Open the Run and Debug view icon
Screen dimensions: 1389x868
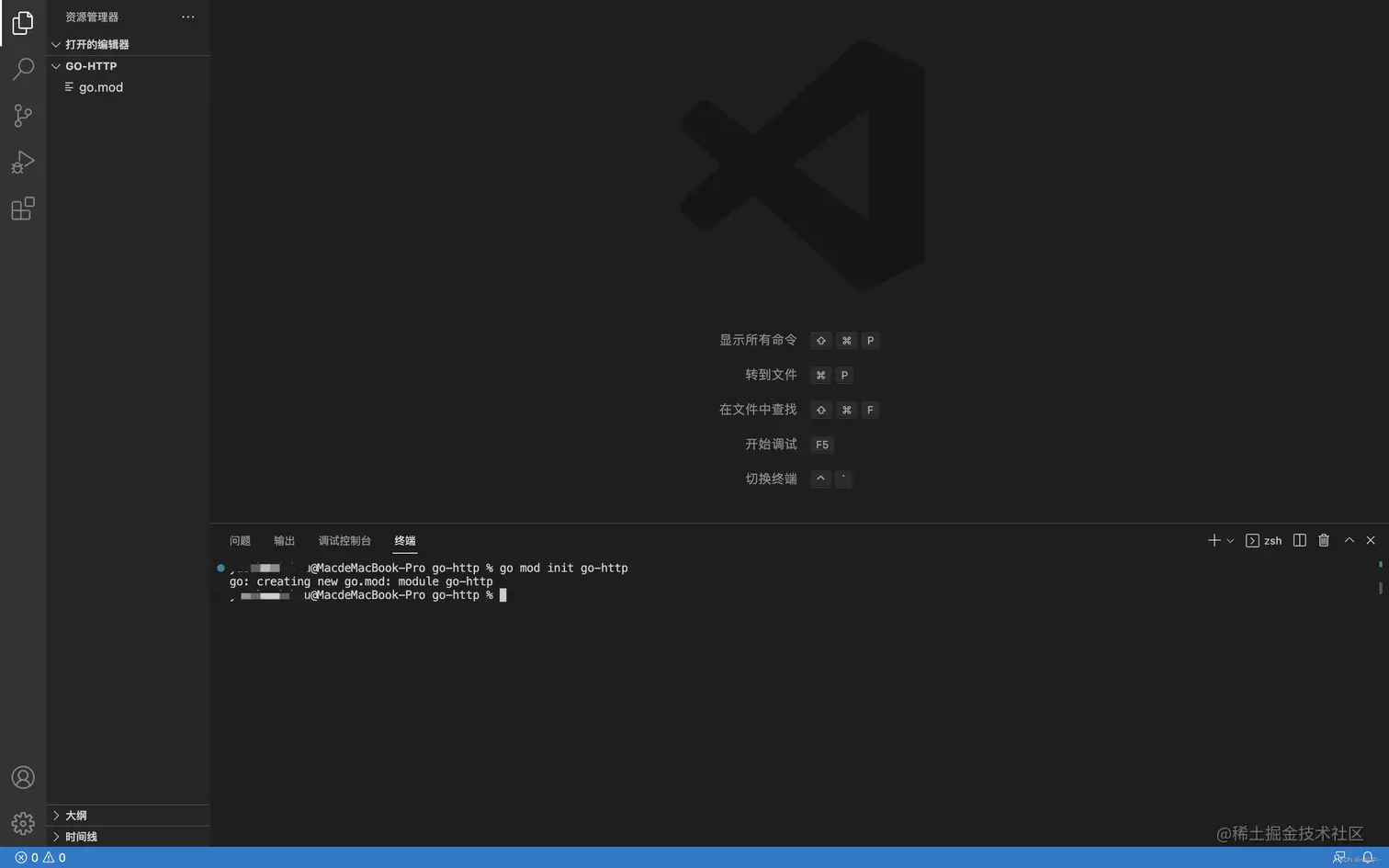coord(23,163)
